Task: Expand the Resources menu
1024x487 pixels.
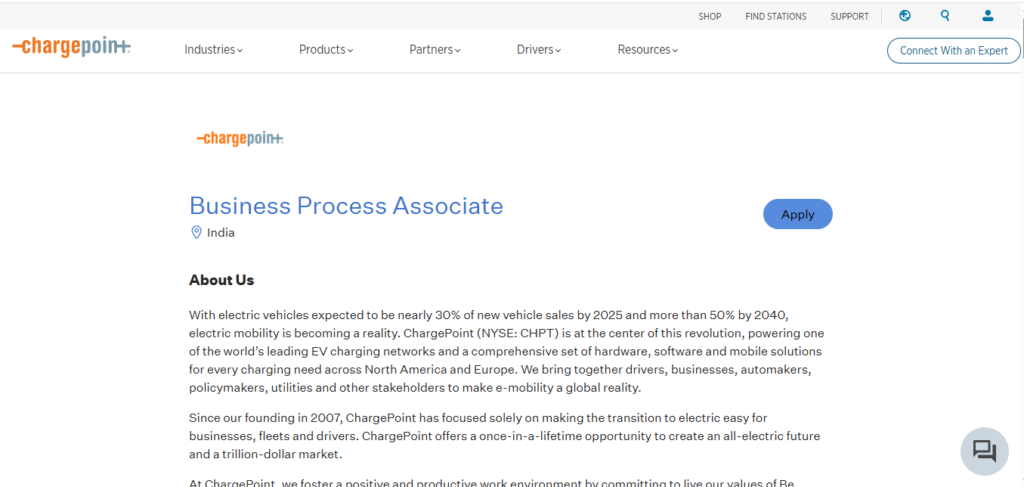Action: 648,50
